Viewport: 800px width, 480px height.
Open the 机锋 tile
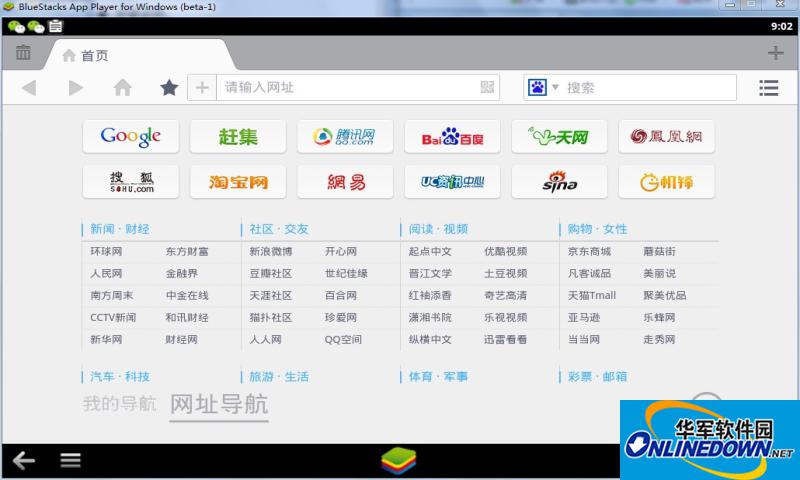point(666,182)
